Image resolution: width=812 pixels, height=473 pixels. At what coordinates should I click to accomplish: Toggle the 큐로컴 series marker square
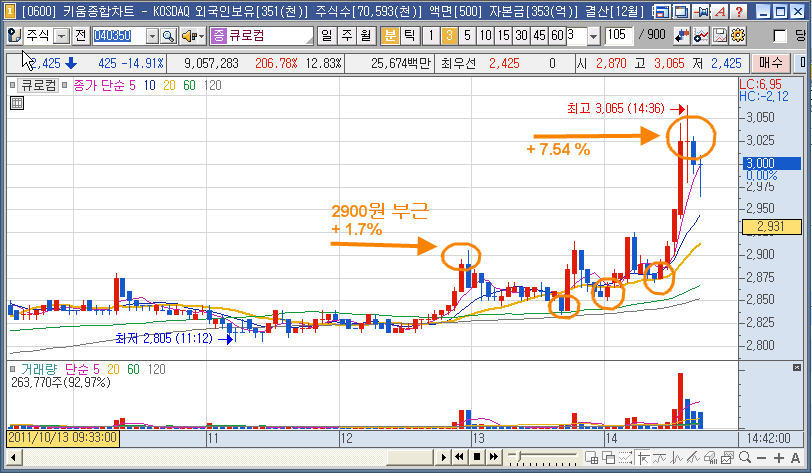(x=12, y=85)
